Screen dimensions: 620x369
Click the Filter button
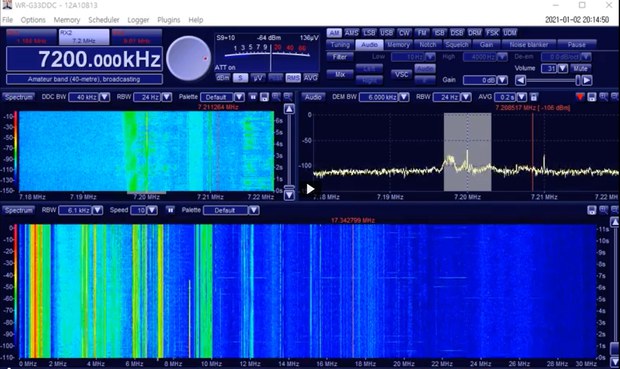point(340,57)
